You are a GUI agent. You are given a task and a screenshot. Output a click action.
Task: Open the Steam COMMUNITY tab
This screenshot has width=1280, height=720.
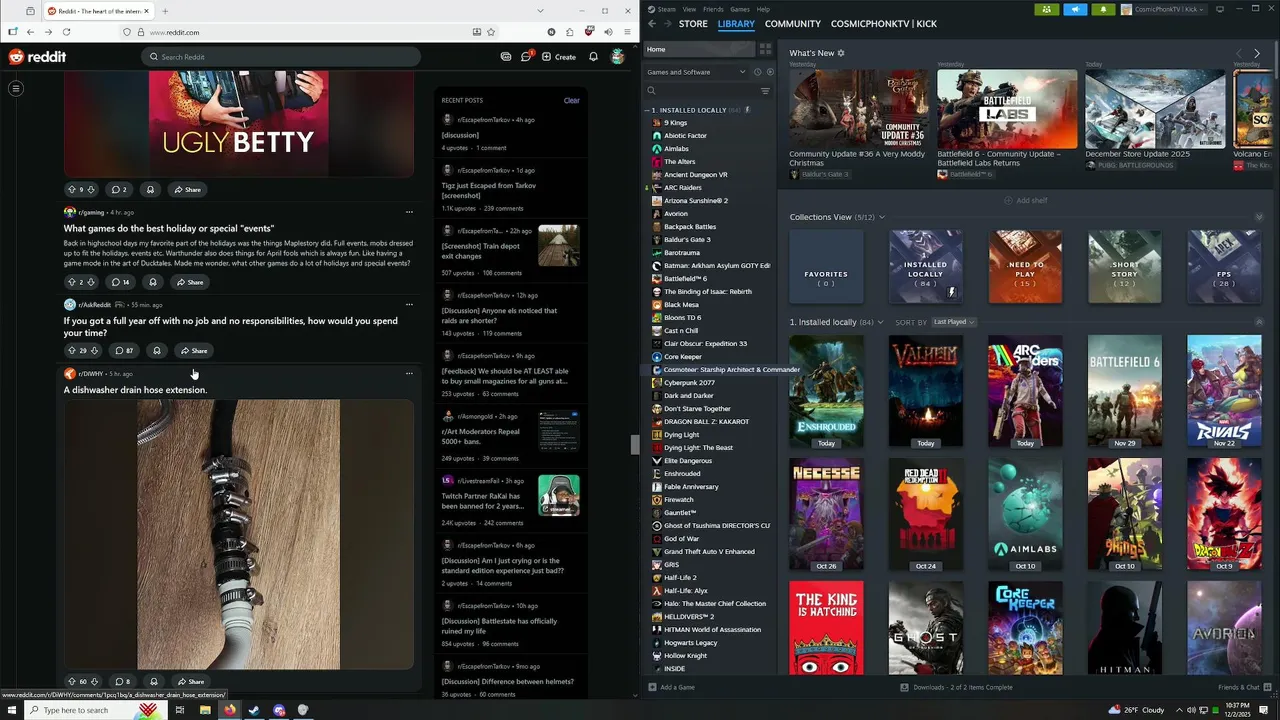click(792, 24)
